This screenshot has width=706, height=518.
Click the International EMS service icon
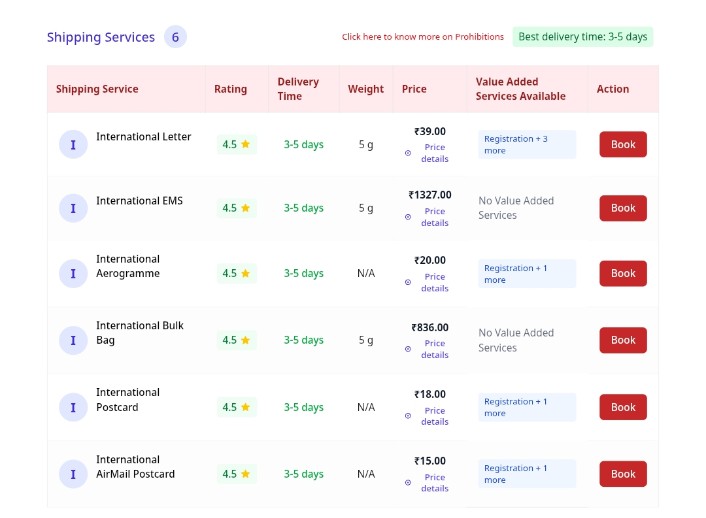73,208
